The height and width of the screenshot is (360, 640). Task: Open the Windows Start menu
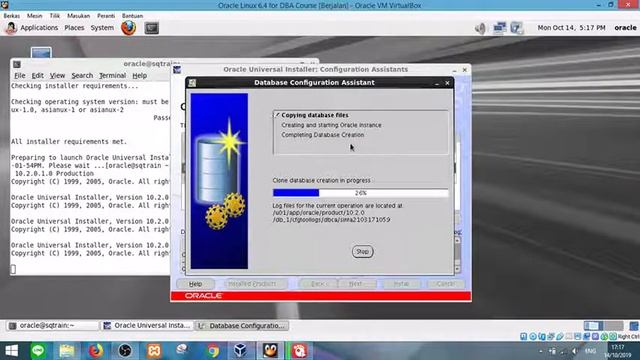click(11, 351)
